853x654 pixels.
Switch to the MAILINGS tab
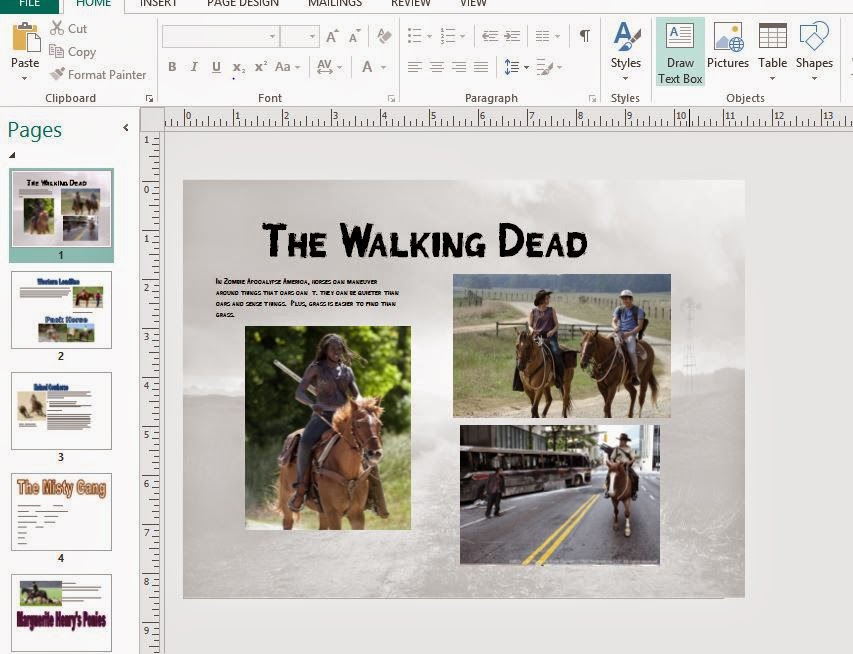coord(335,4)
